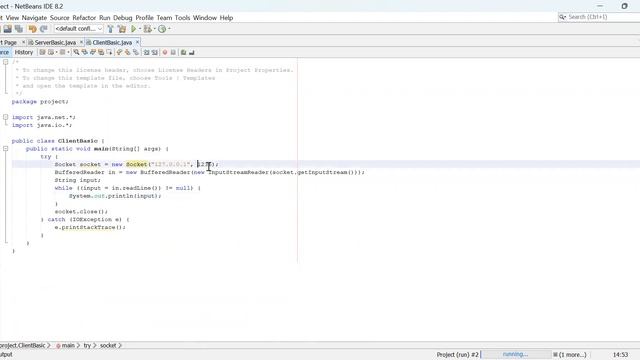Toggle Bookmark on the current line
This screenshot has width=640, height=360.
pos(136,52)
